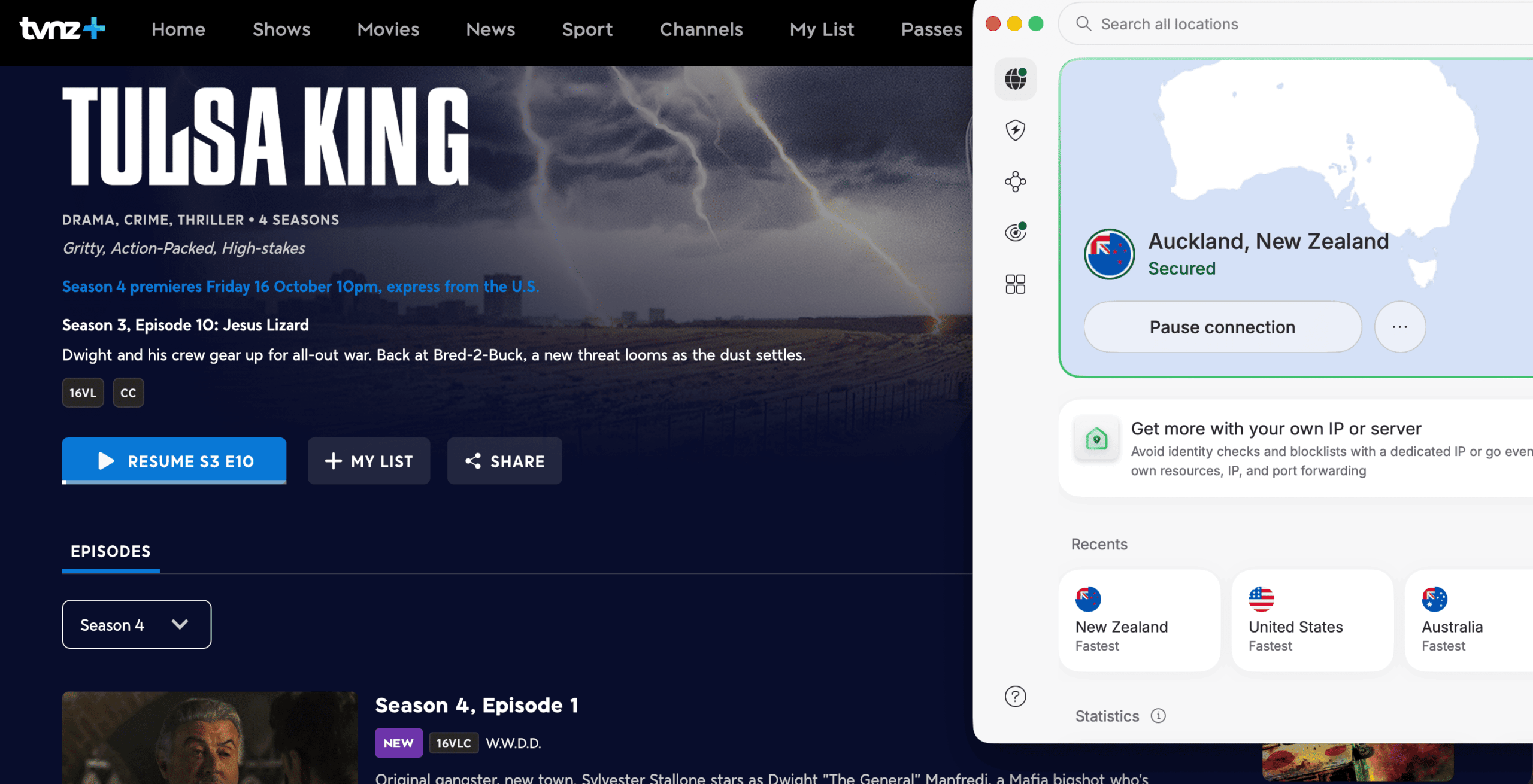
Task: Open the Shows menu item
Action: pyautogui.click(x=281, y=29)
